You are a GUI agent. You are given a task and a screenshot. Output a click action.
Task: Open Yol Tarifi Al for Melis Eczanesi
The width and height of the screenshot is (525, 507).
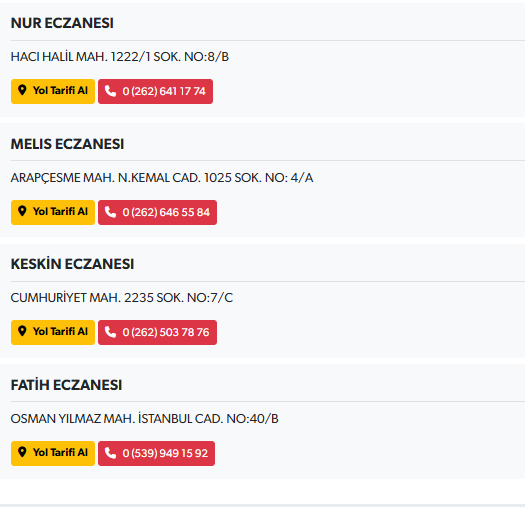pyautogui.click(x=53, y=212)
